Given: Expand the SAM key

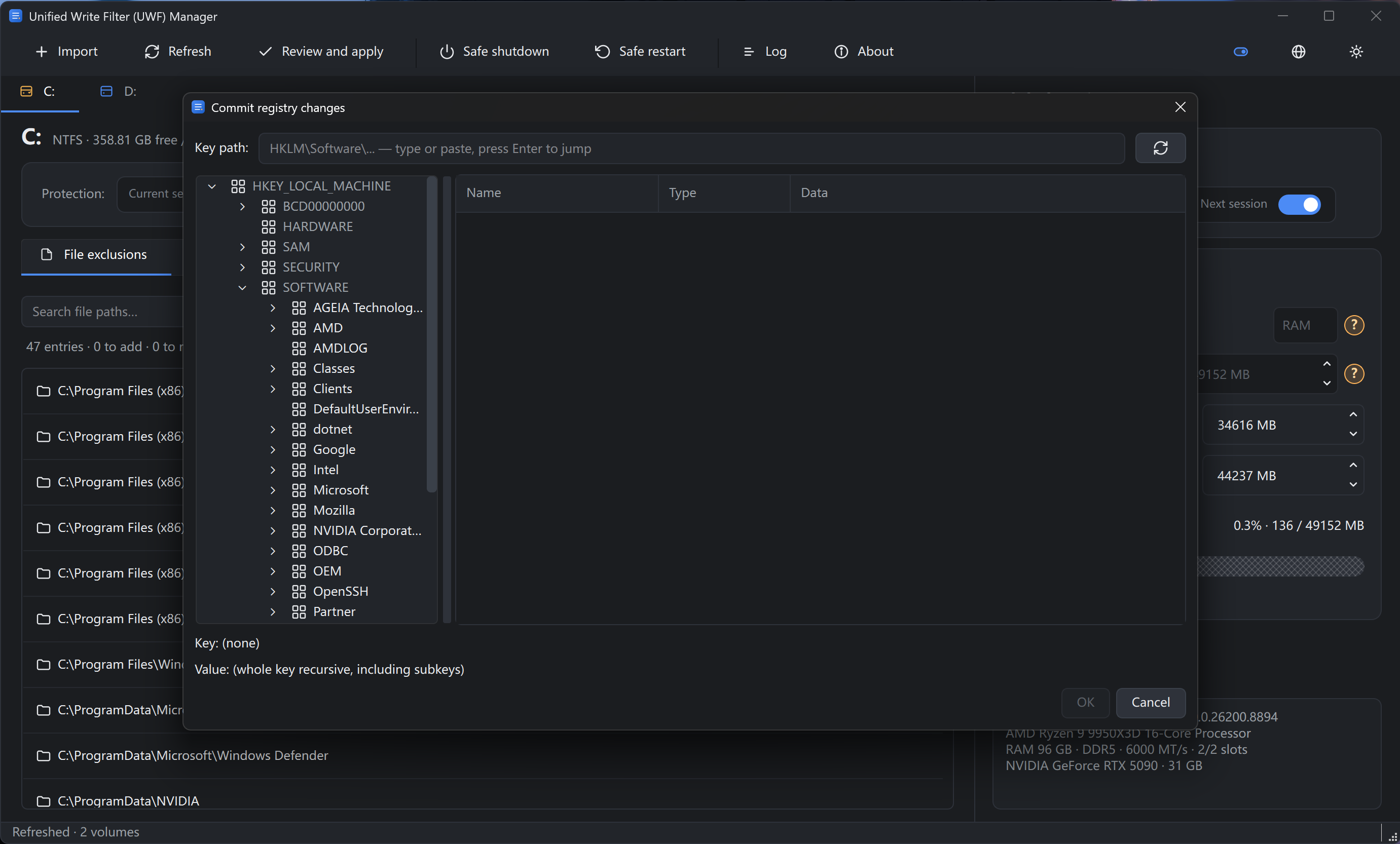Looking at the screenshot, I should [x=243, y=247].
